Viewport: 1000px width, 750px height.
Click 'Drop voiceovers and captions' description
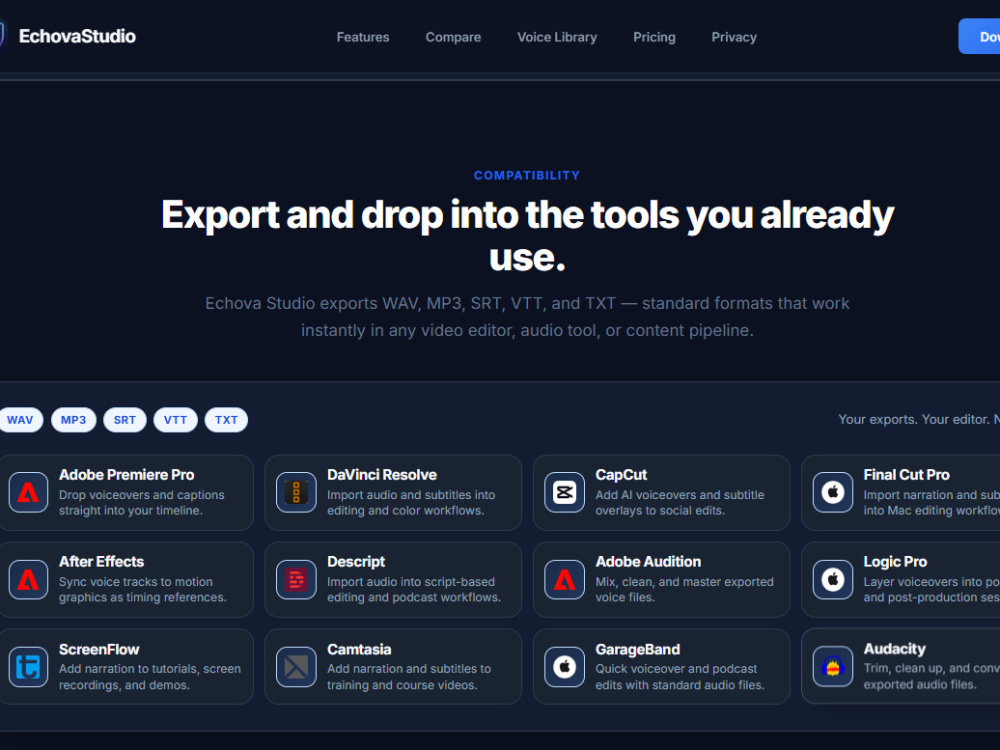(142, 503)
